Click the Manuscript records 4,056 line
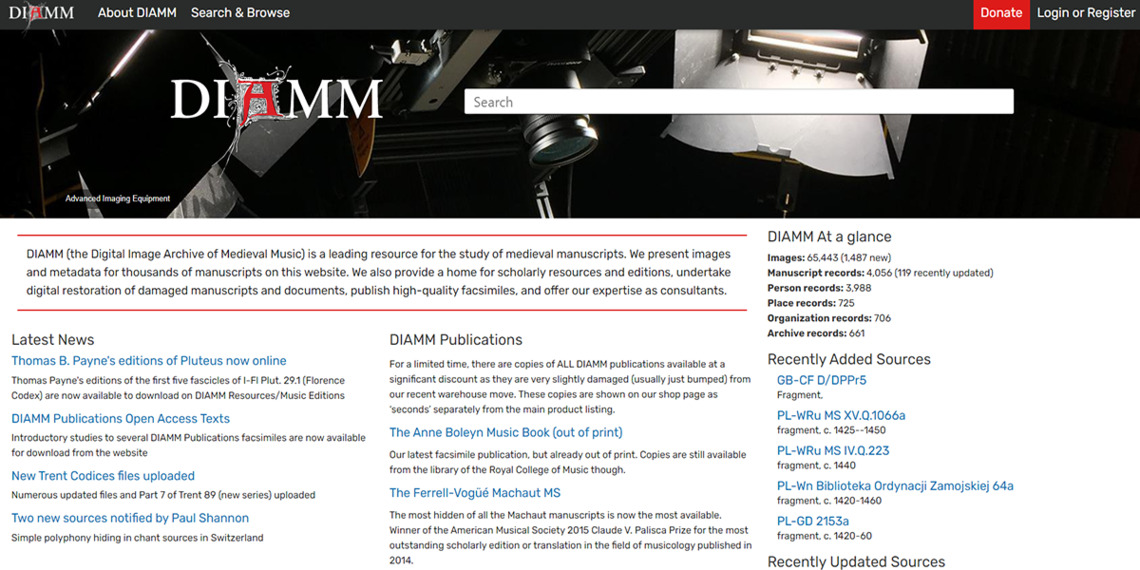 click(x=880, y=273)
